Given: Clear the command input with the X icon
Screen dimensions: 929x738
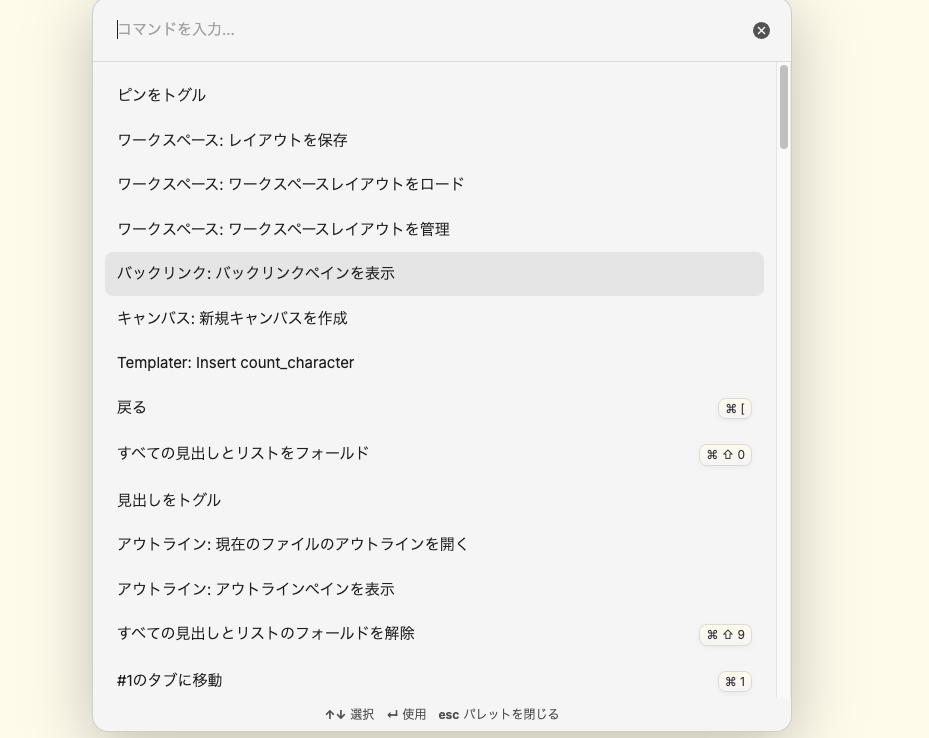Looking at the screenshot, I should point(761,30).
